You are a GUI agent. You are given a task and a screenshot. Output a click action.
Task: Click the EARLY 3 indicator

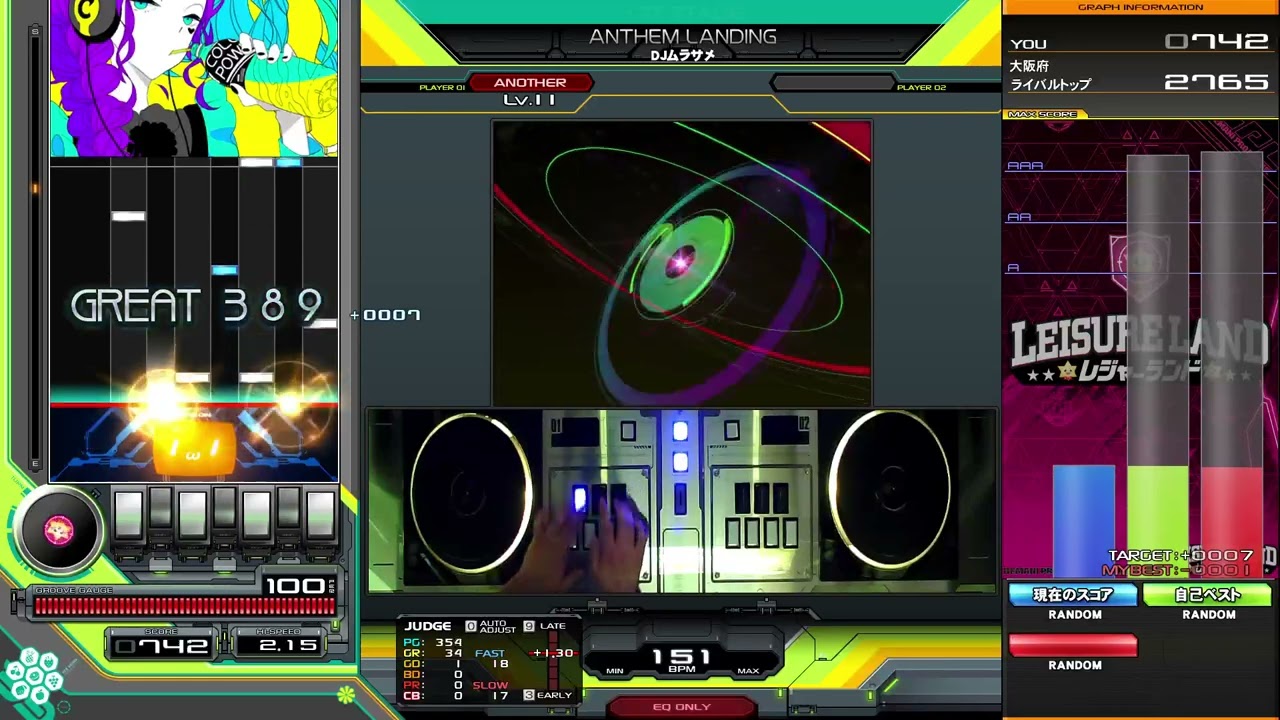[548, 695]
